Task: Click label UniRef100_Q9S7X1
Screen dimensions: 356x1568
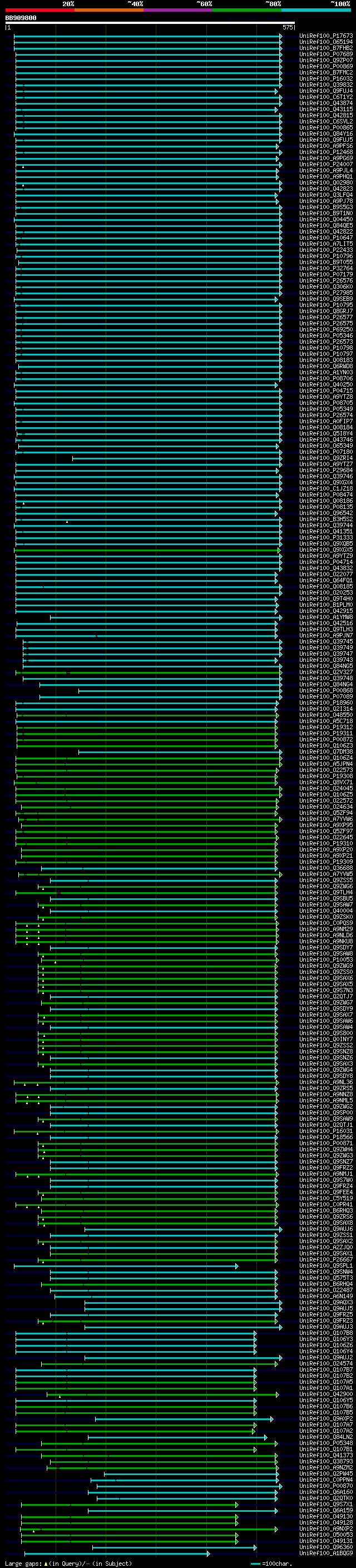Action: 326,1503
